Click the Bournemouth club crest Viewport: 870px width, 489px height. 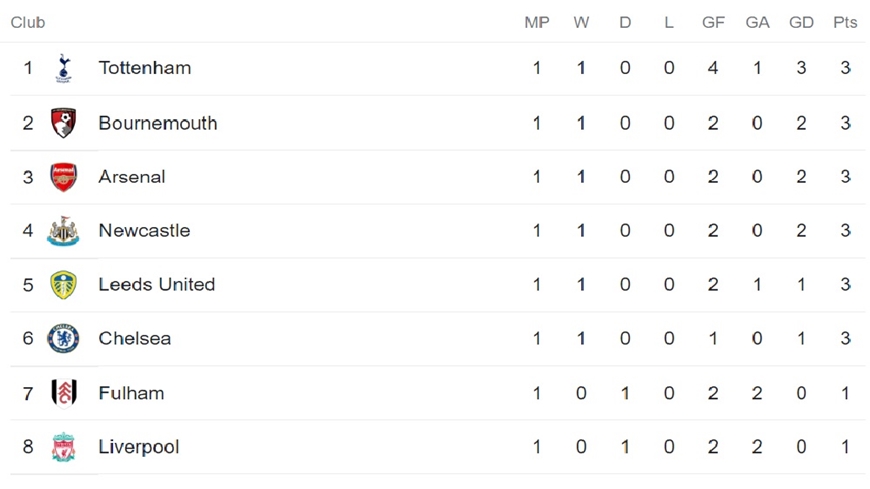tap(63, 123)
